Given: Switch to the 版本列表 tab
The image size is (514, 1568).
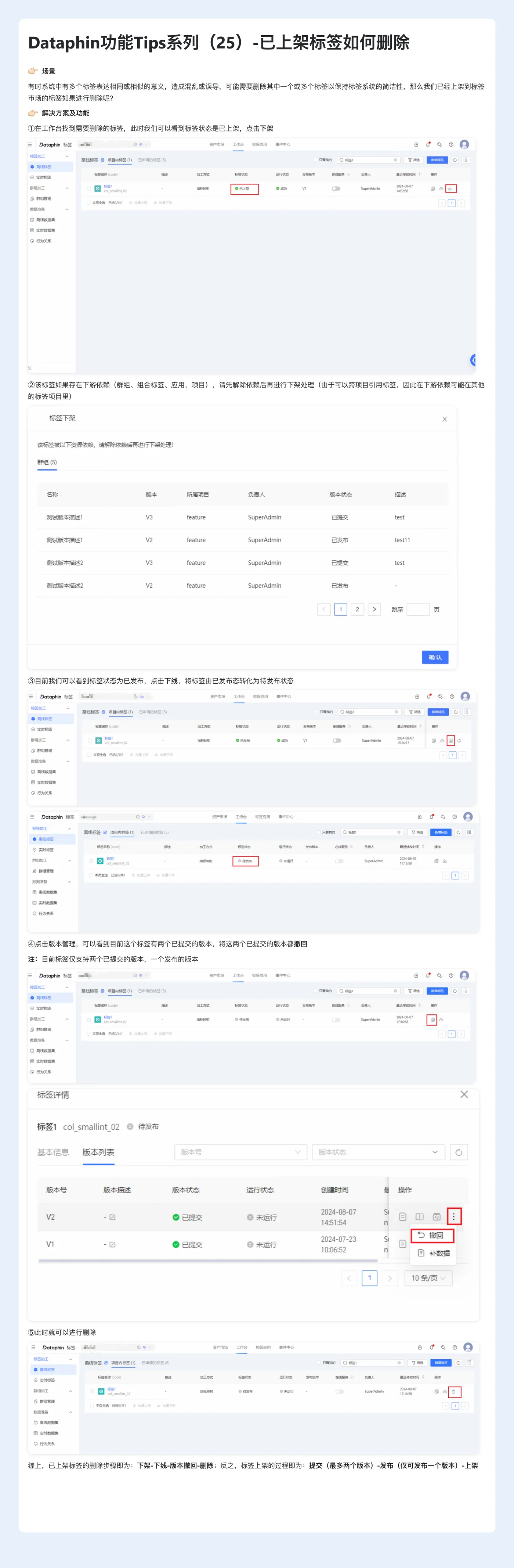Looking at the screenshot, I should 98,1152.
